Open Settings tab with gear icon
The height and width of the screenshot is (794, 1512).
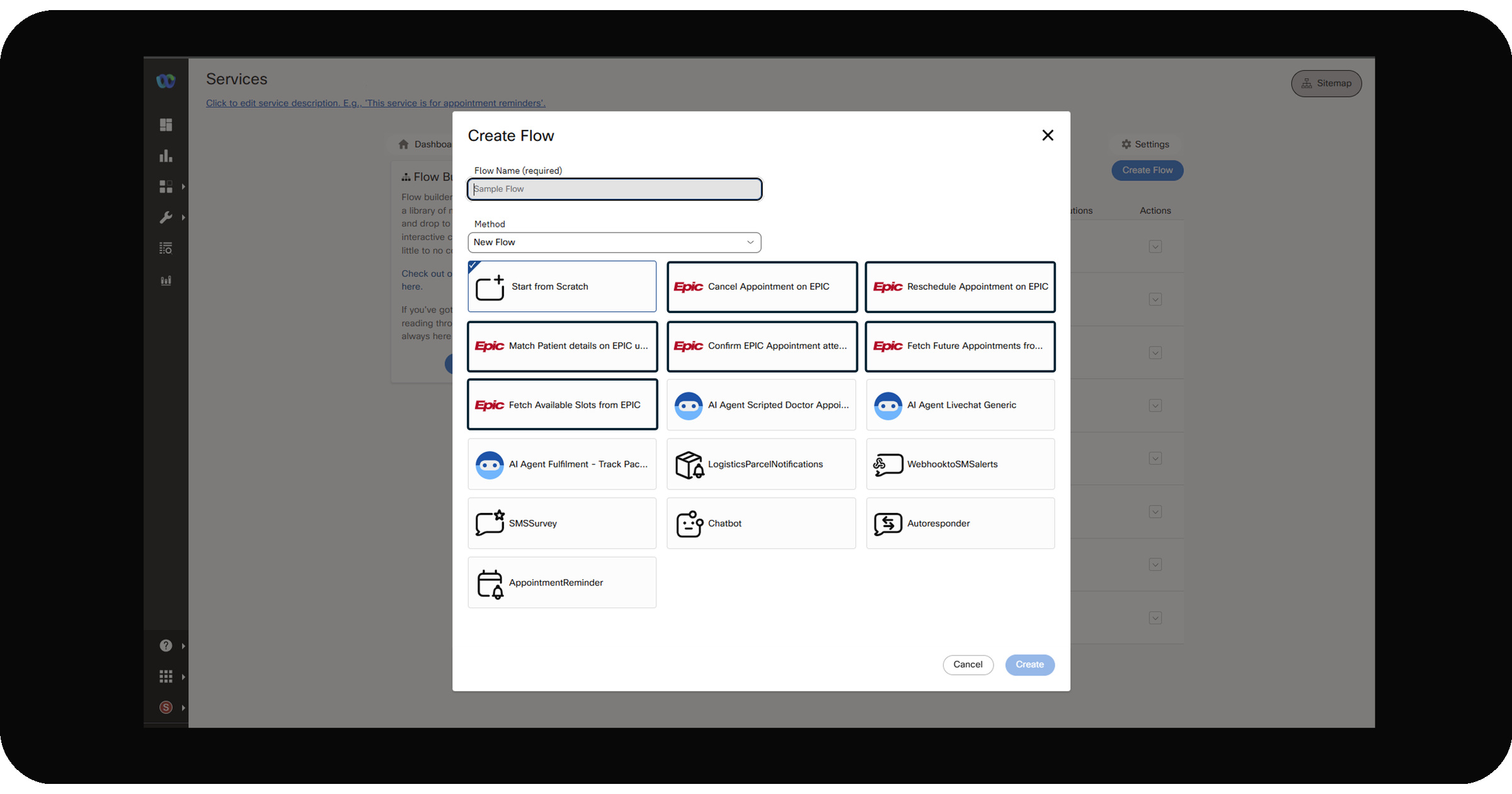[1145, 144]
